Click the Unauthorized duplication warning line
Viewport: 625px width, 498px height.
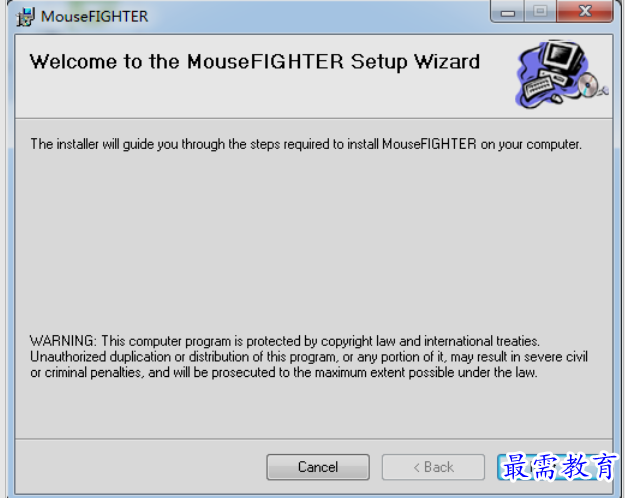pos(309,357)
